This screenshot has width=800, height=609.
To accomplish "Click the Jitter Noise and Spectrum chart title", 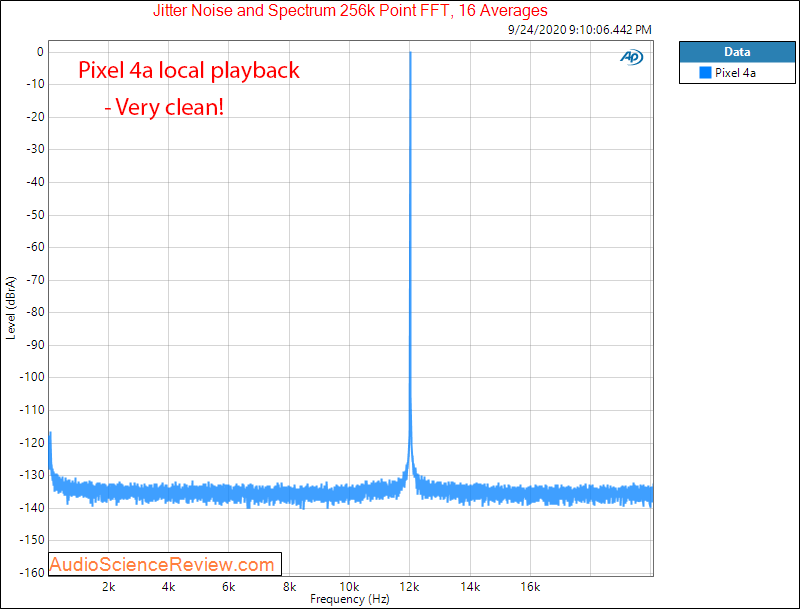I will click(350, 10).
